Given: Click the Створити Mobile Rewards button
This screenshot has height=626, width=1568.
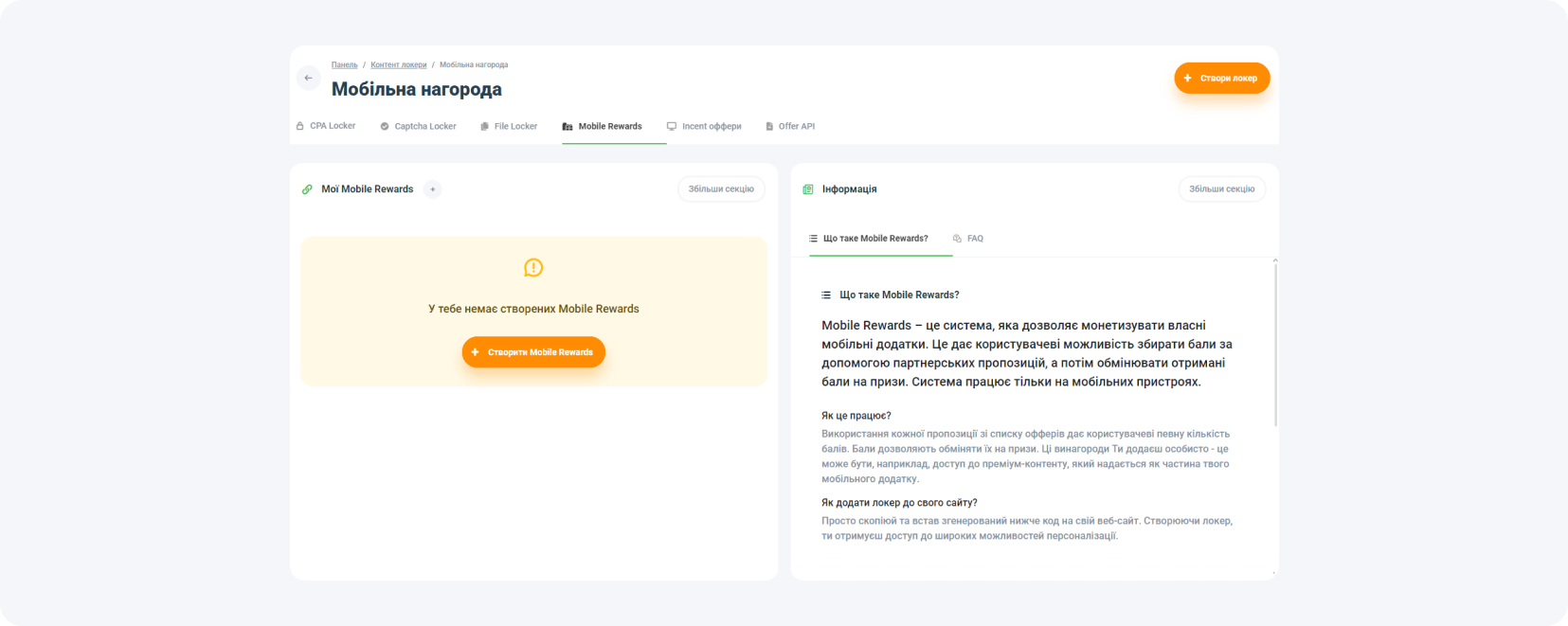Looking at the screenshot, I should pyautogui.click(x=533, y=352).
